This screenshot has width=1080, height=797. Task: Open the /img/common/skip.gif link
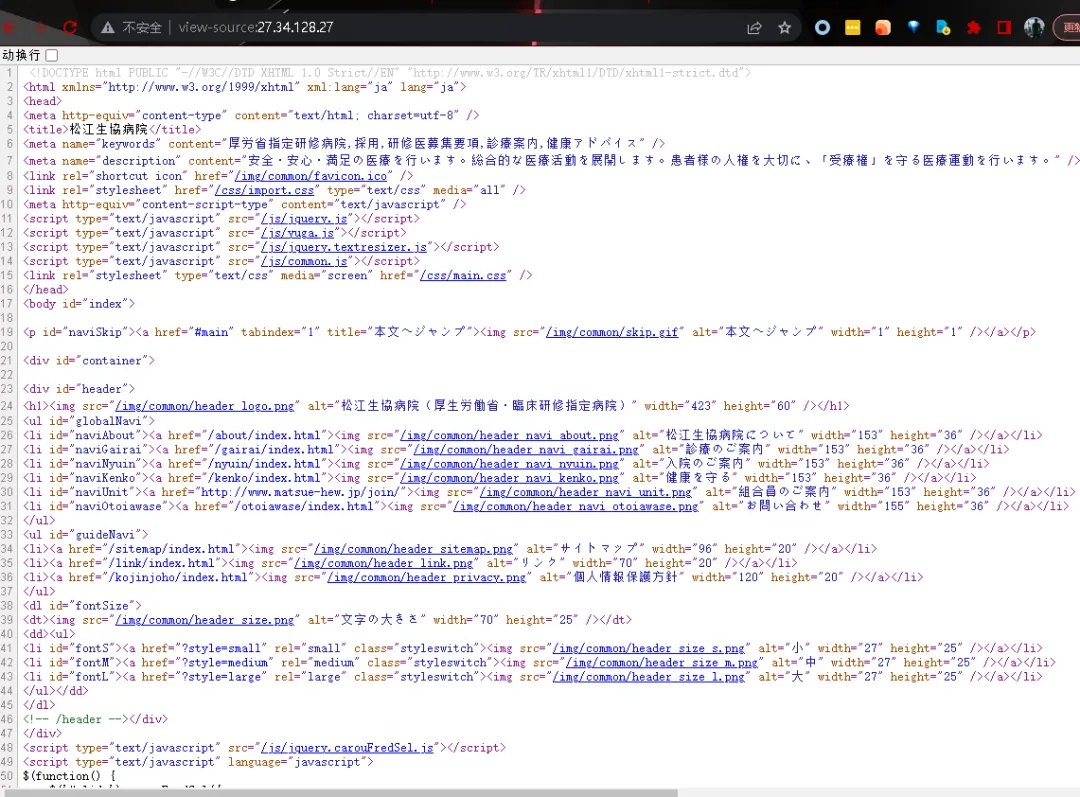(612, 332)
